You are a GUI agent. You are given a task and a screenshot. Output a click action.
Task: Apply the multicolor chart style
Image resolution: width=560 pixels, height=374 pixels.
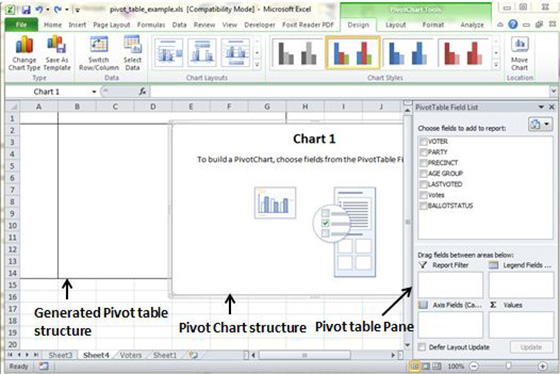click(x=352, y=53)
